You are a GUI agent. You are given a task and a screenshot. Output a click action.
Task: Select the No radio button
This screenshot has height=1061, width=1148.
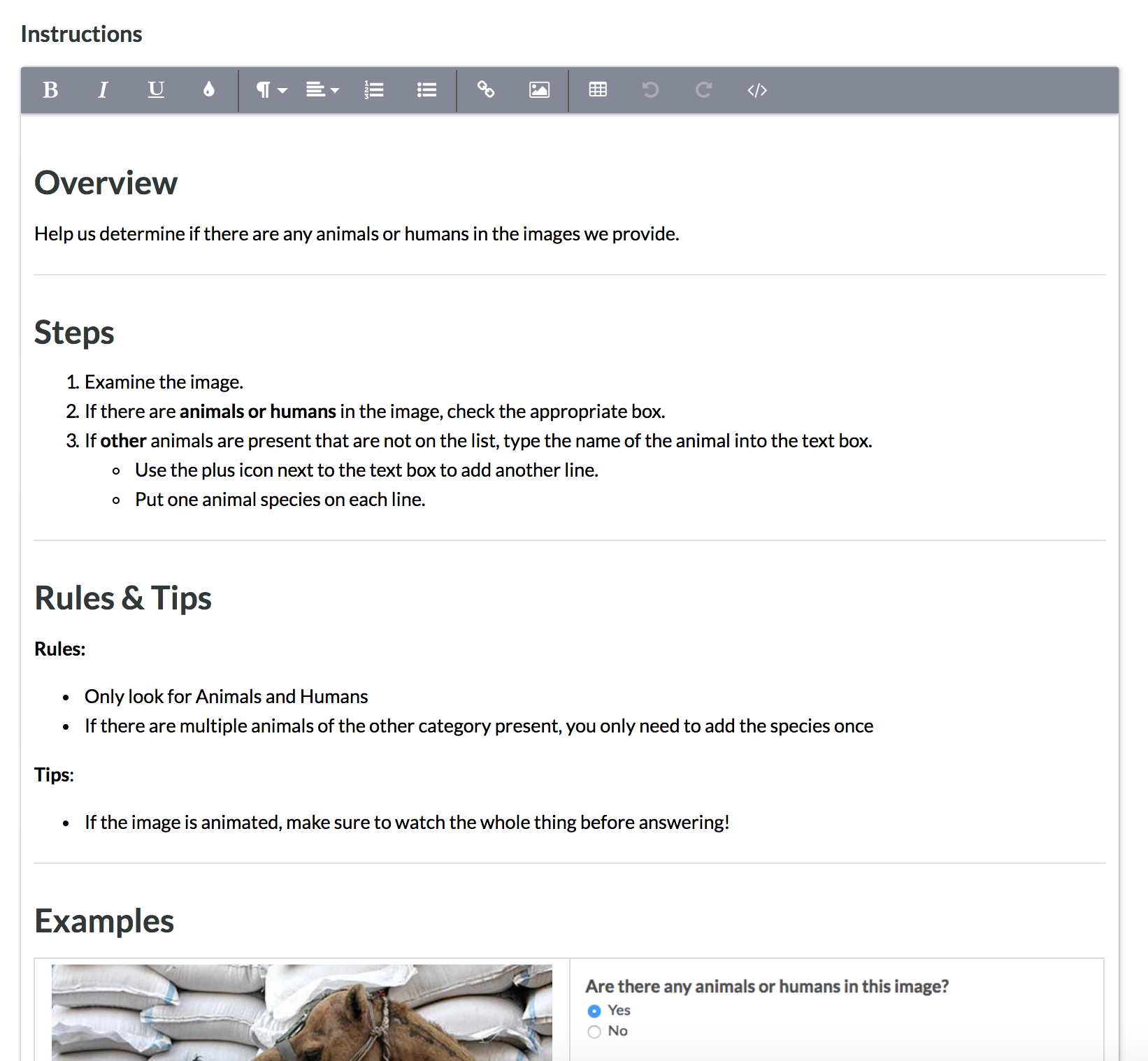tap(594, 1031)
